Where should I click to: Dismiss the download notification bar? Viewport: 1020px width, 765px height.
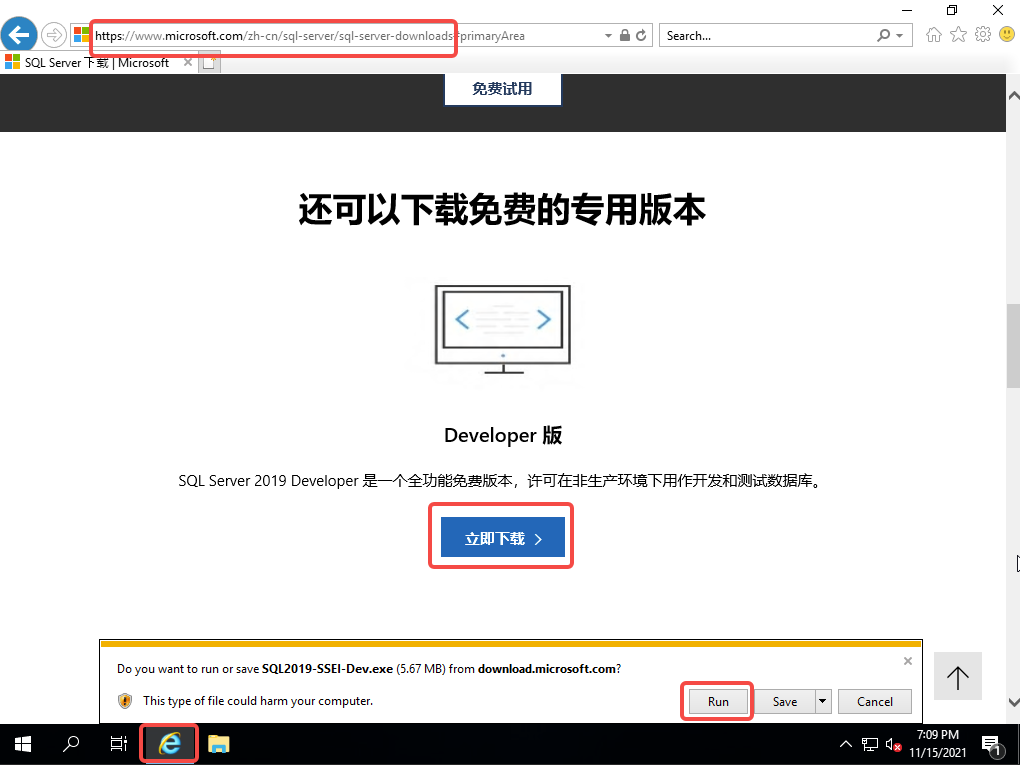(908, 661)
